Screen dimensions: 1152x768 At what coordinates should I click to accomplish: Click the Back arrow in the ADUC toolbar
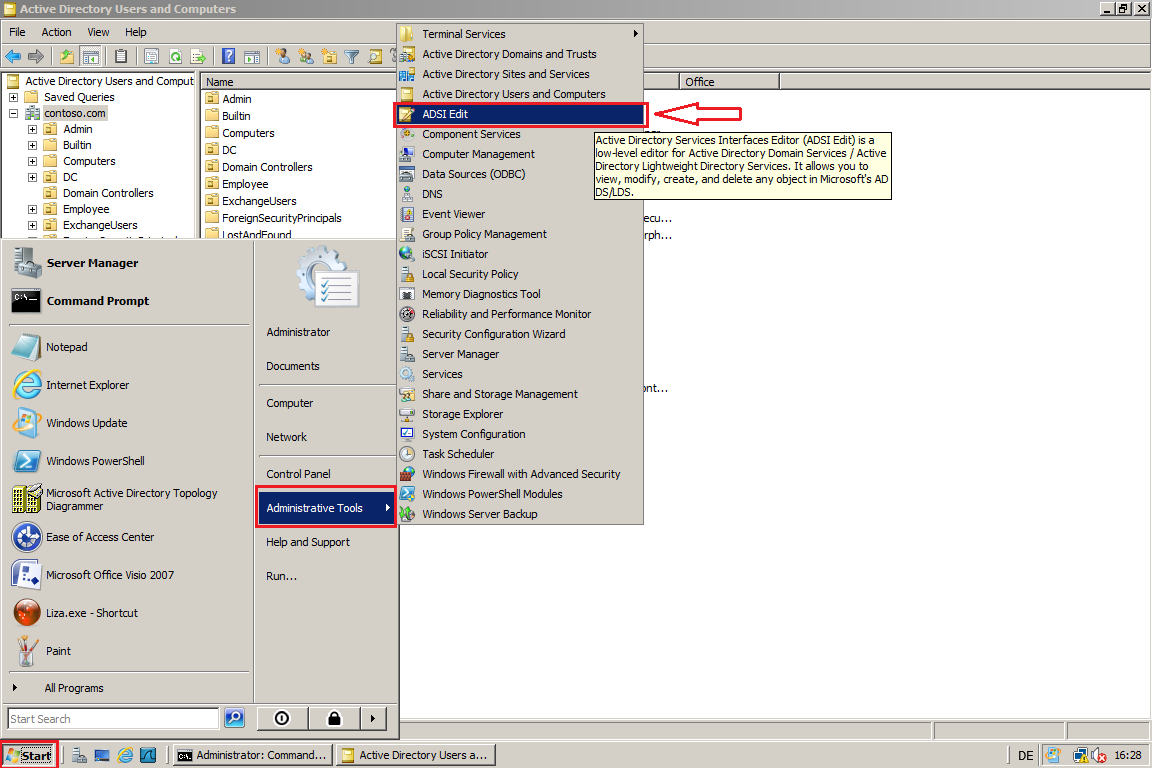point(13,56)
